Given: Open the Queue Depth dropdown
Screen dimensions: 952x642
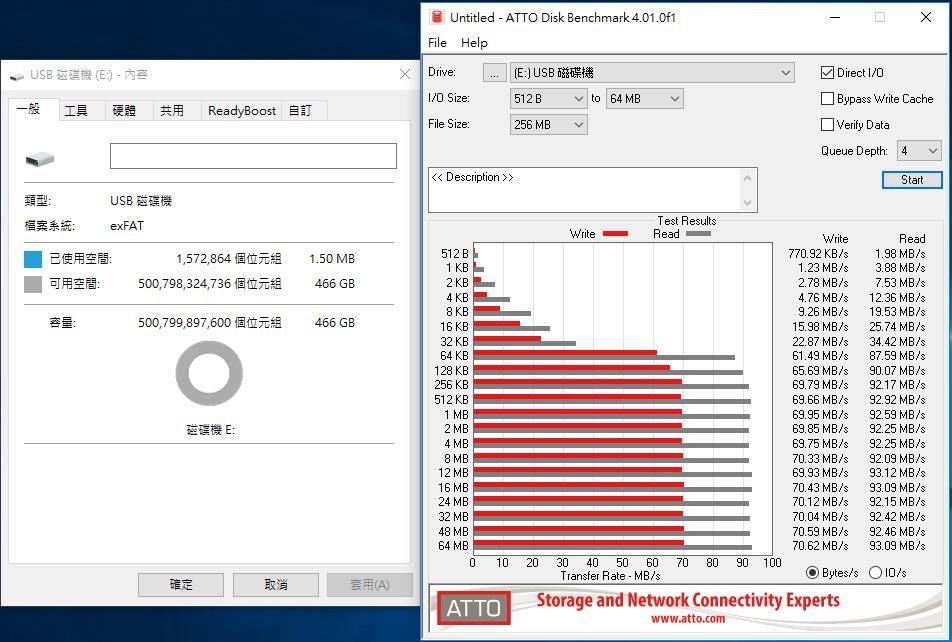Looking at the screenshot, I should (x=919, y=151).
